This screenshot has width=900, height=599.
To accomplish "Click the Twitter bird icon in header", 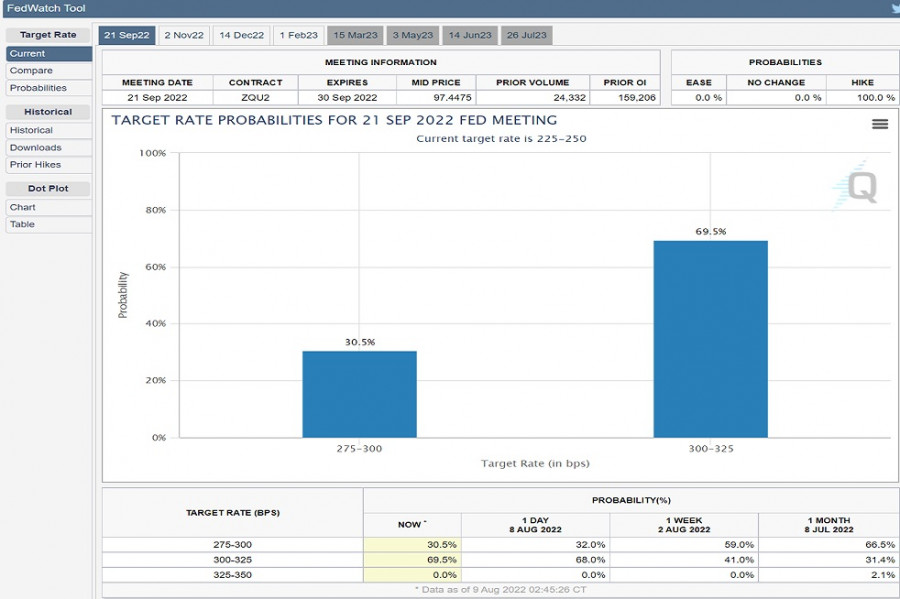I will click(x=894, y=8).
